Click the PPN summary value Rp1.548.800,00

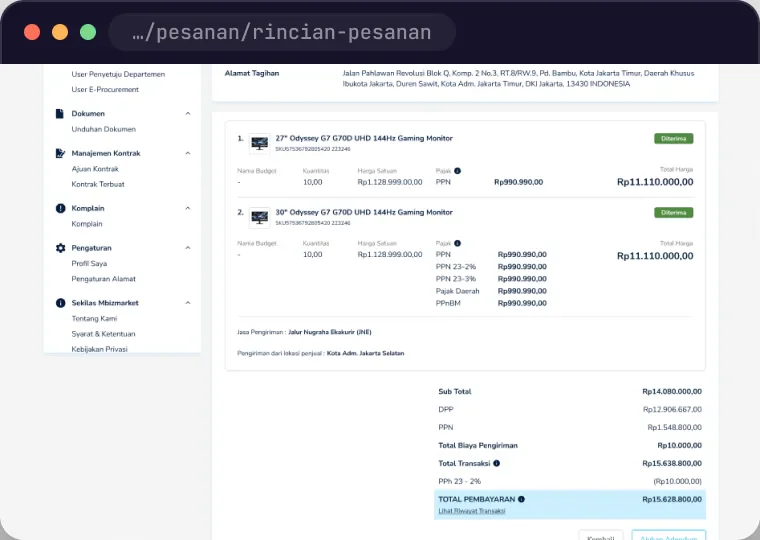675,428
